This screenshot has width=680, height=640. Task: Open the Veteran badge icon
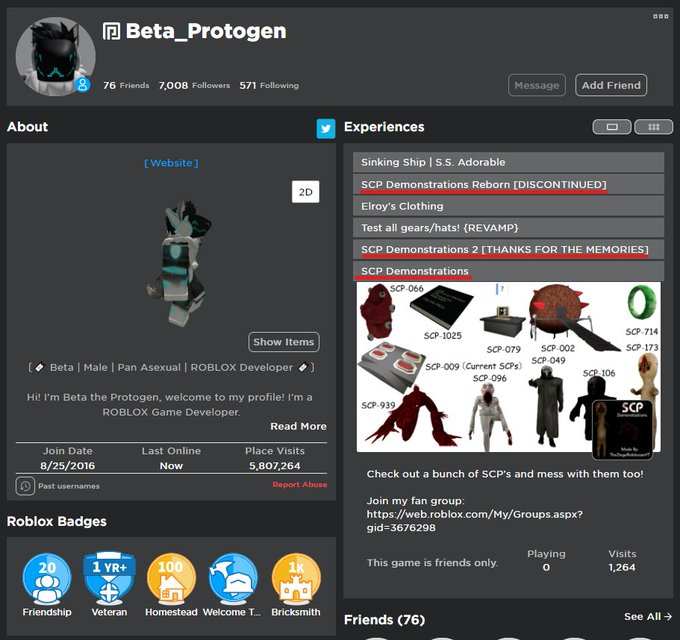[x=109, y=579]
